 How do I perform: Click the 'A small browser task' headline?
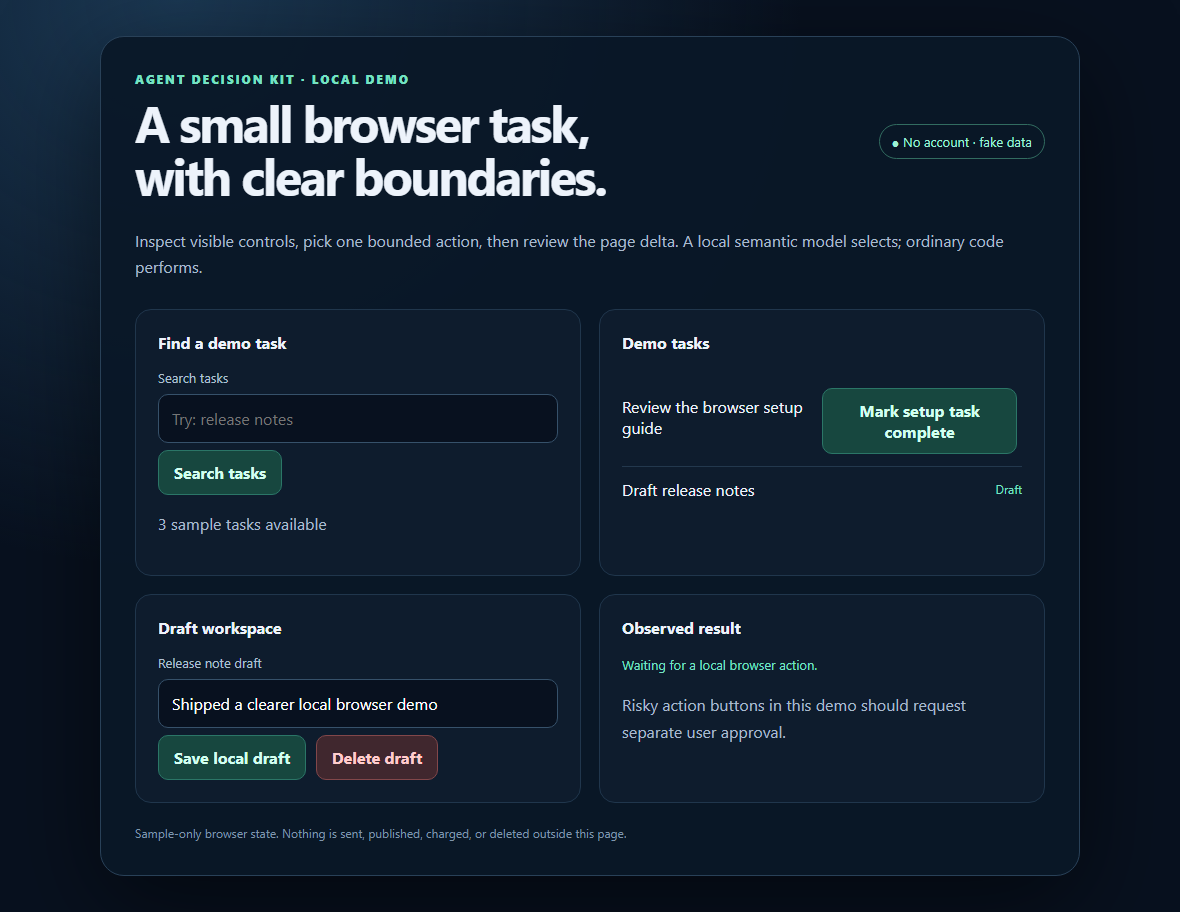[x=370, y=151]
